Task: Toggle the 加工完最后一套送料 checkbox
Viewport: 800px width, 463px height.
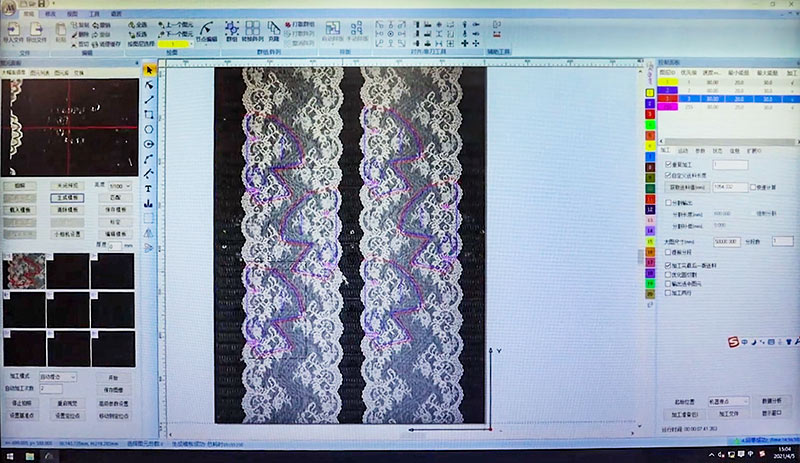Action: [669, 265]
